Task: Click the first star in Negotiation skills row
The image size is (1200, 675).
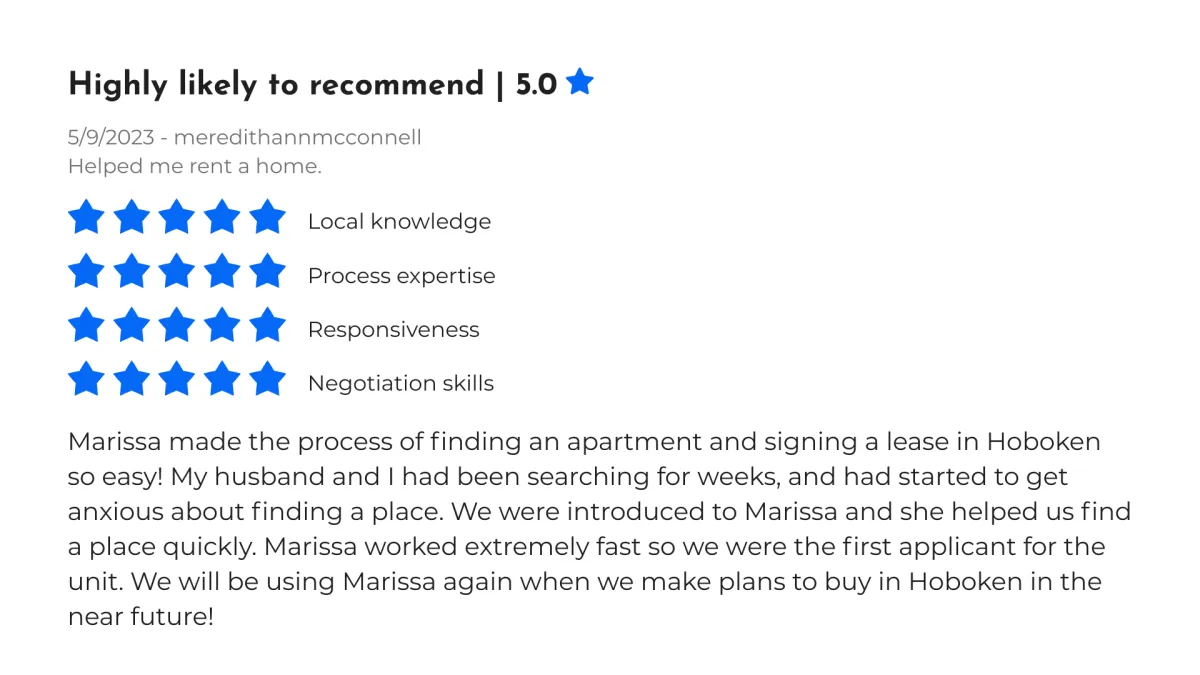Action: pyautogui.click(x=86, y=379)
